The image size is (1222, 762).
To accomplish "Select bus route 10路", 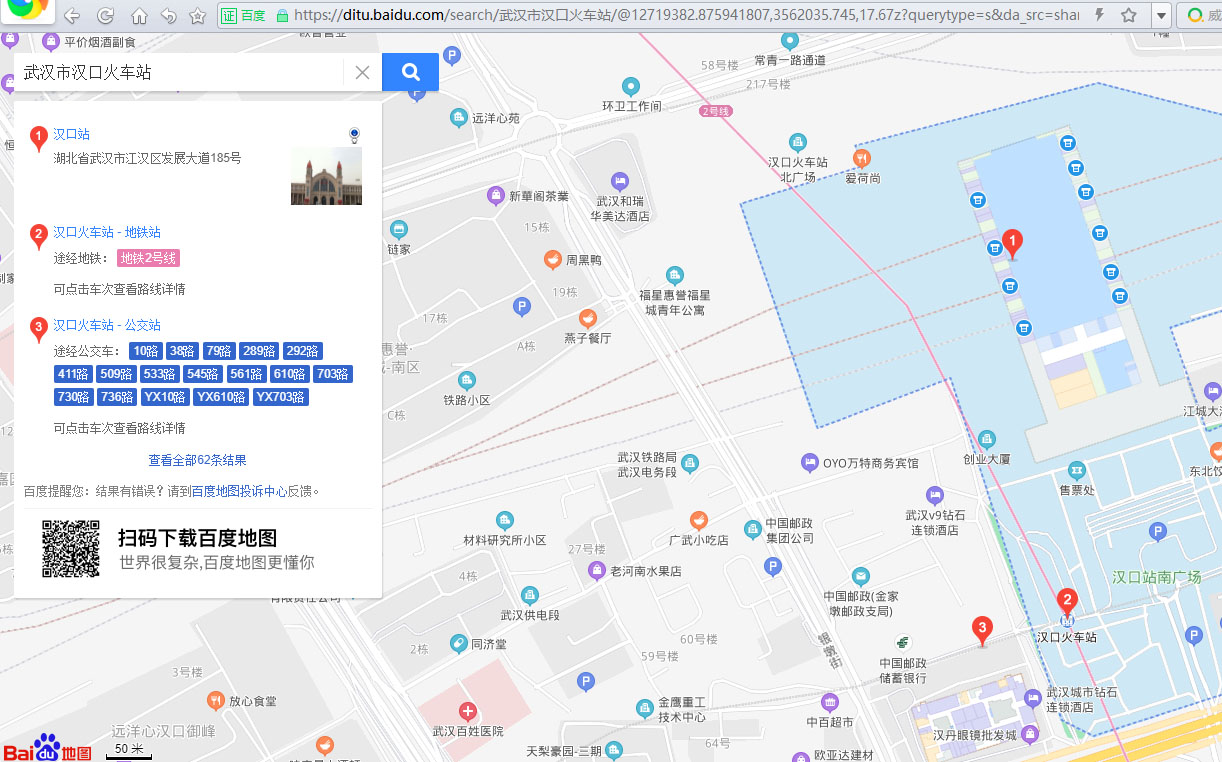I will (x=145, y=351).
